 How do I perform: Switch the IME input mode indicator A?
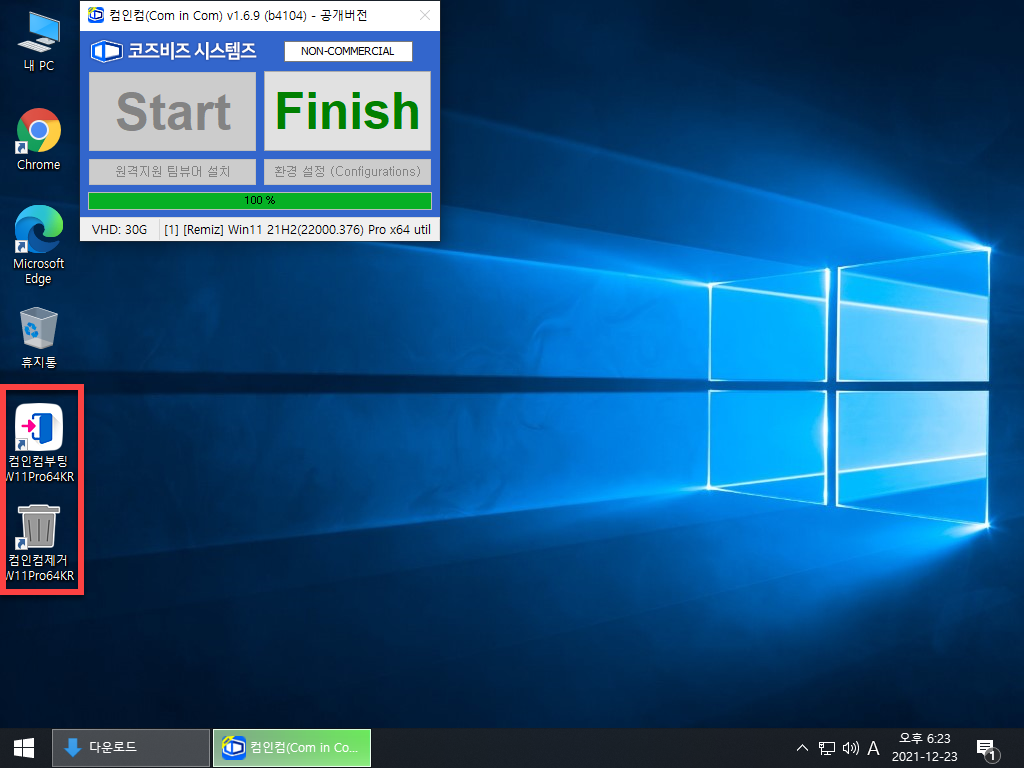click(873, 748)
